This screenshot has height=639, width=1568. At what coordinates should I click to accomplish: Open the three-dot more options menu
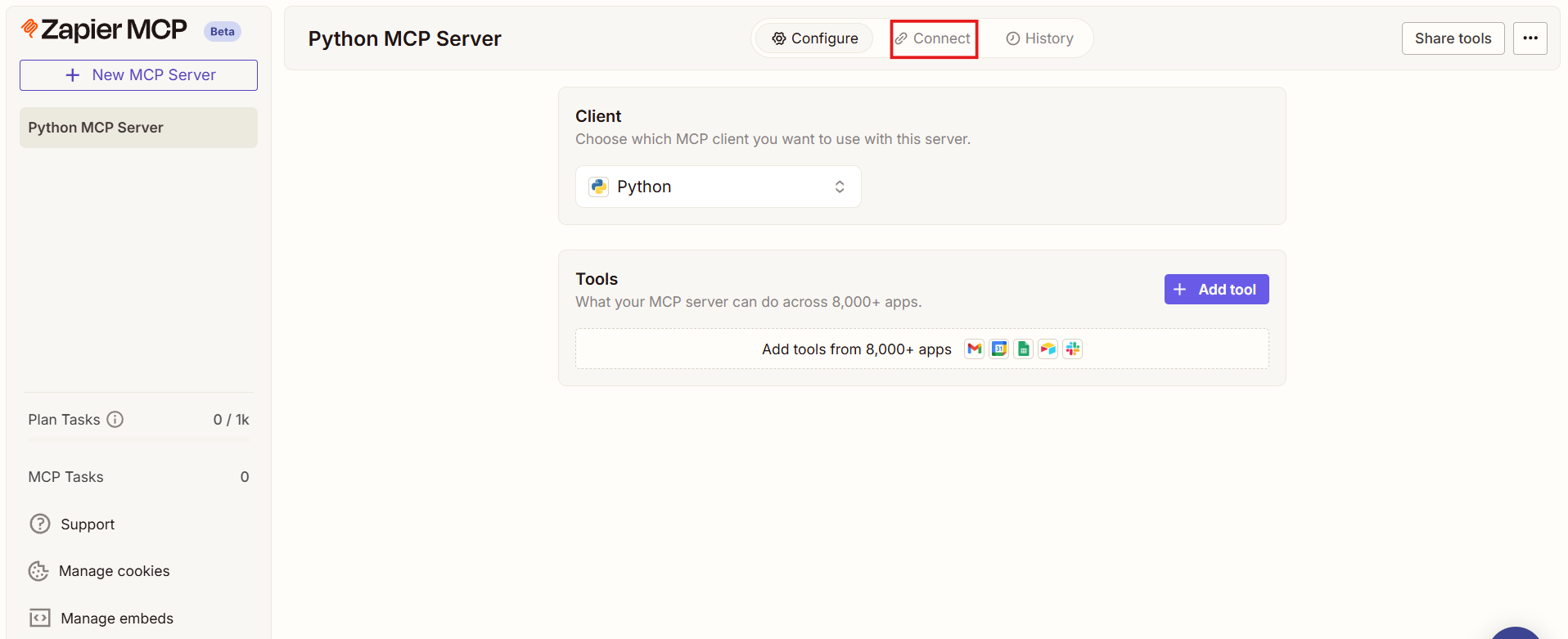point(1530,38)
